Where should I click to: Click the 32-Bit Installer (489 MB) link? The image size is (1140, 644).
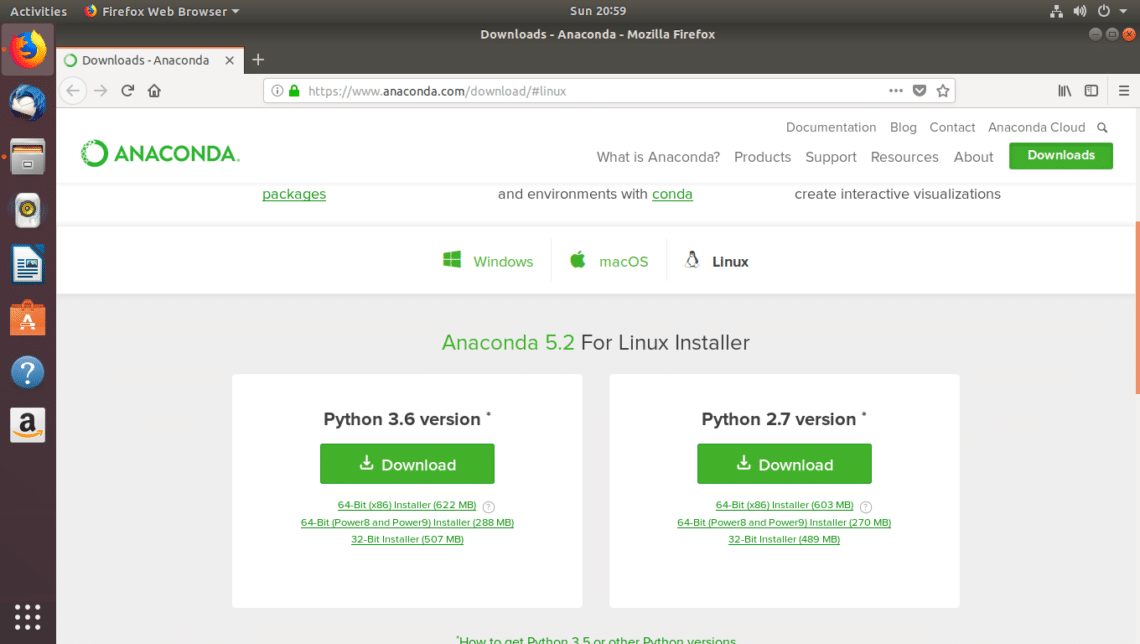click(784, 539)
